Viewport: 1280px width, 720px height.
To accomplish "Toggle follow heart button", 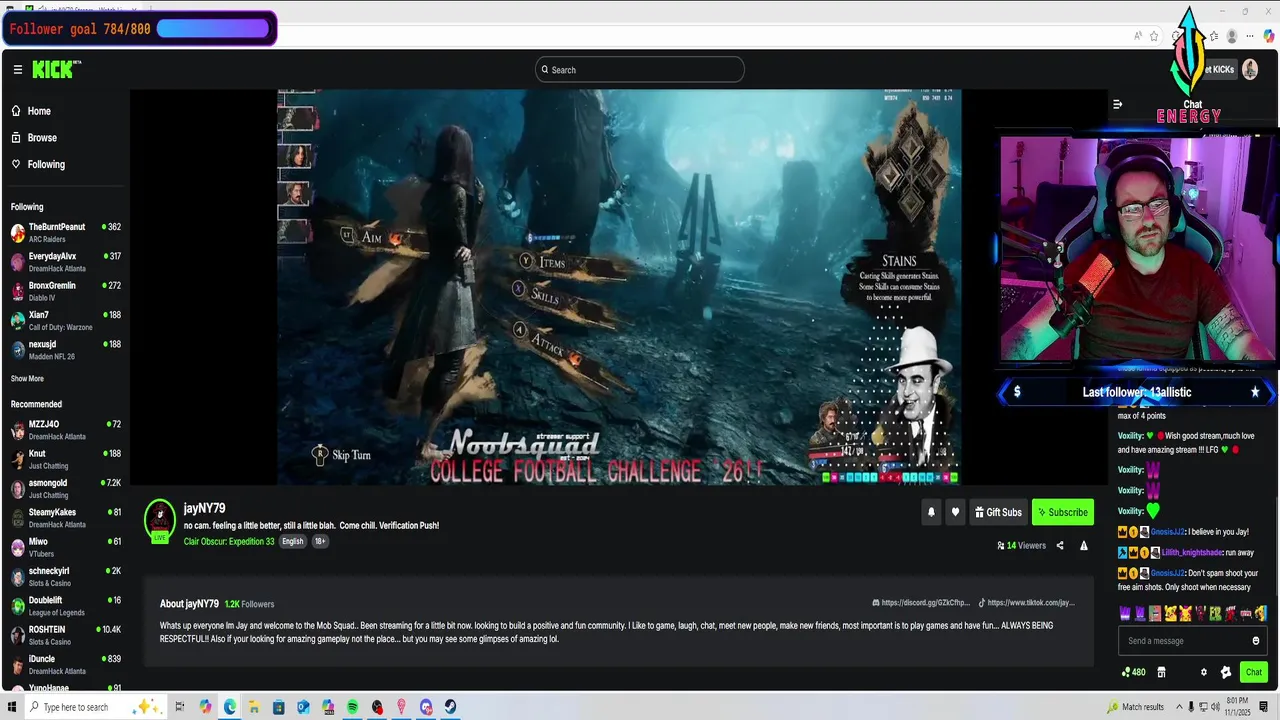I will pos(955,512).
